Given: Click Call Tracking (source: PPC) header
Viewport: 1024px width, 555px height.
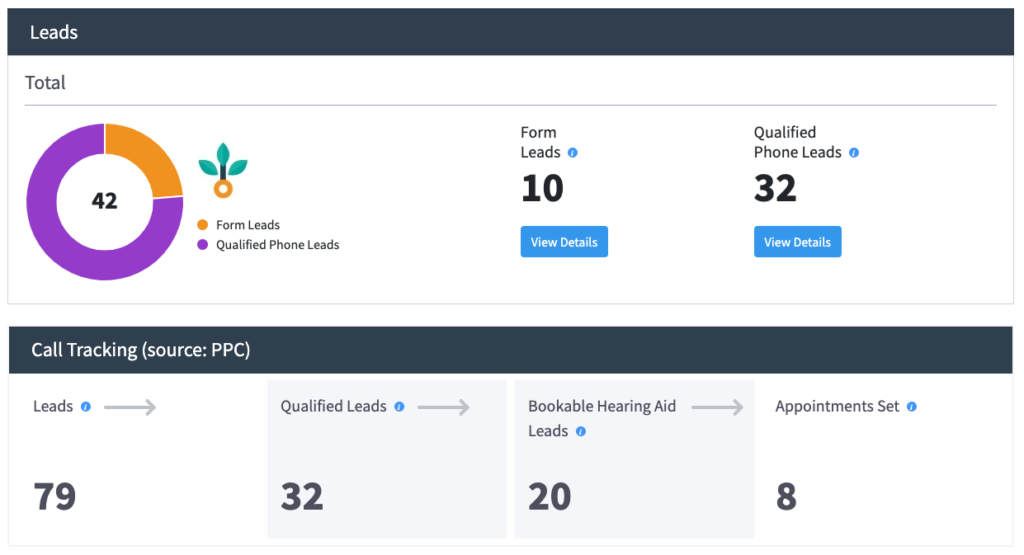Looking at the screenshot, I should (511, 350).
